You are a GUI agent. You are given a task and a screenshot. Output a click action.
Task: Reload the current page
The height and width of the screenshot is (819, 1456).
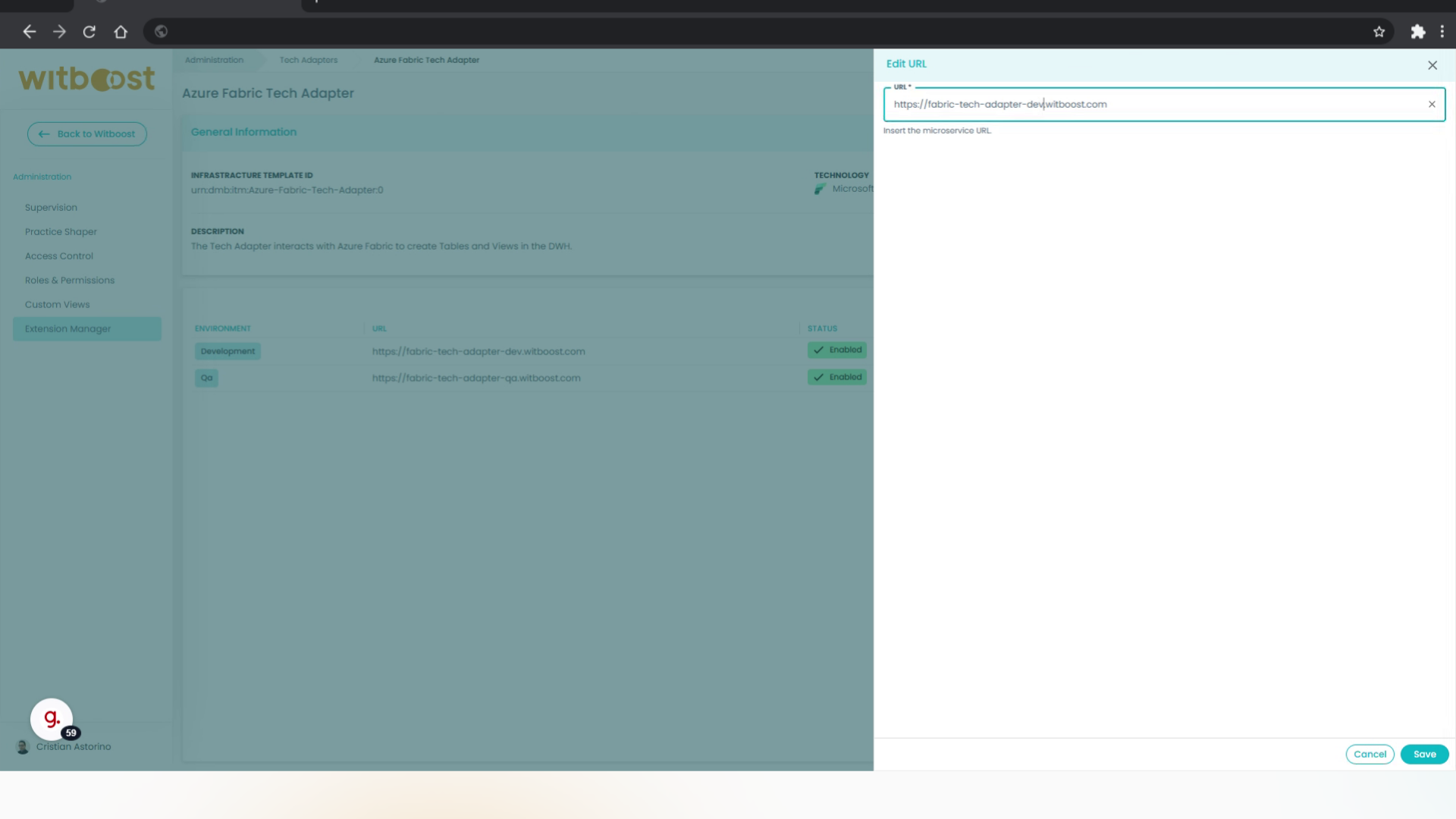click(89, 32)
